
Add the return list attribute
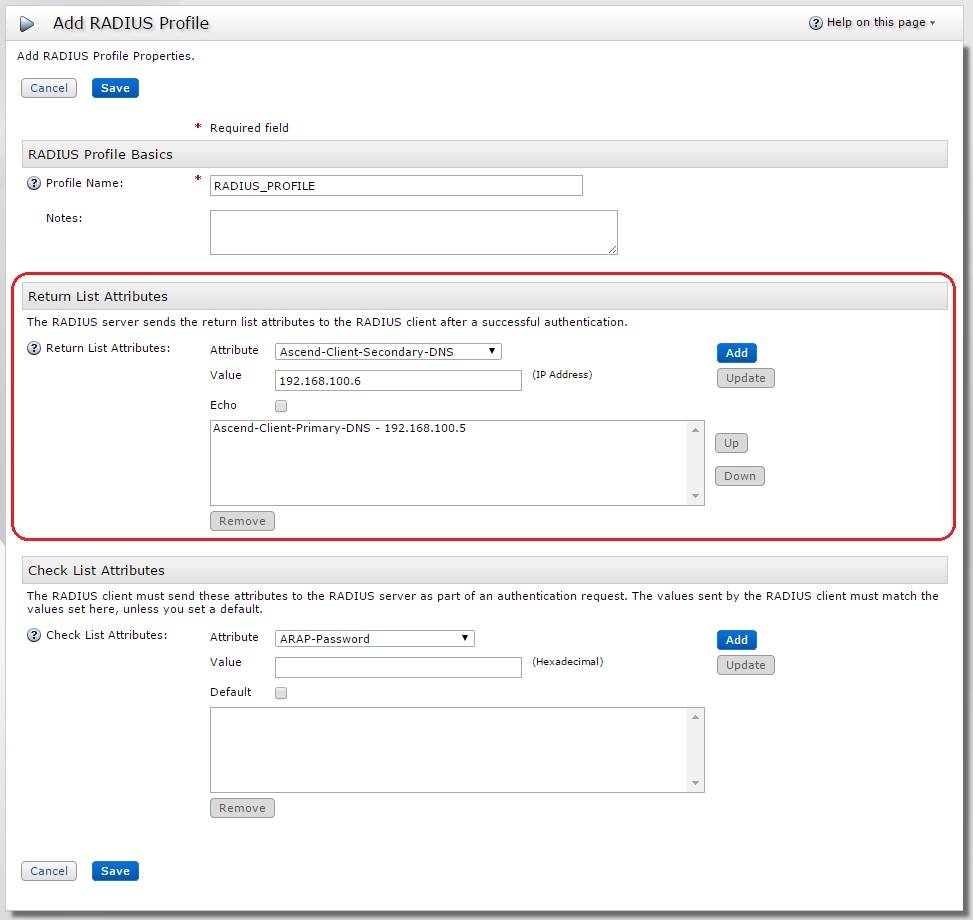(x=736, y=353)
